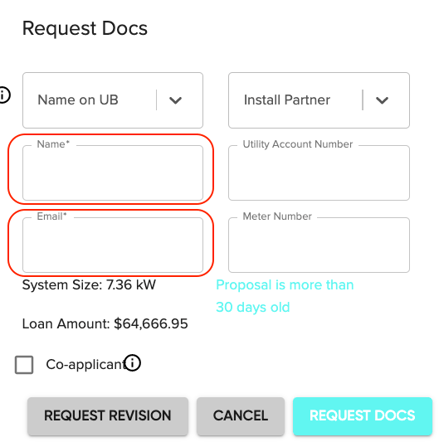Screen dimensions: 439x442
Task: Click the Install Partner chevron arrow
Action: tap(382, 100)
